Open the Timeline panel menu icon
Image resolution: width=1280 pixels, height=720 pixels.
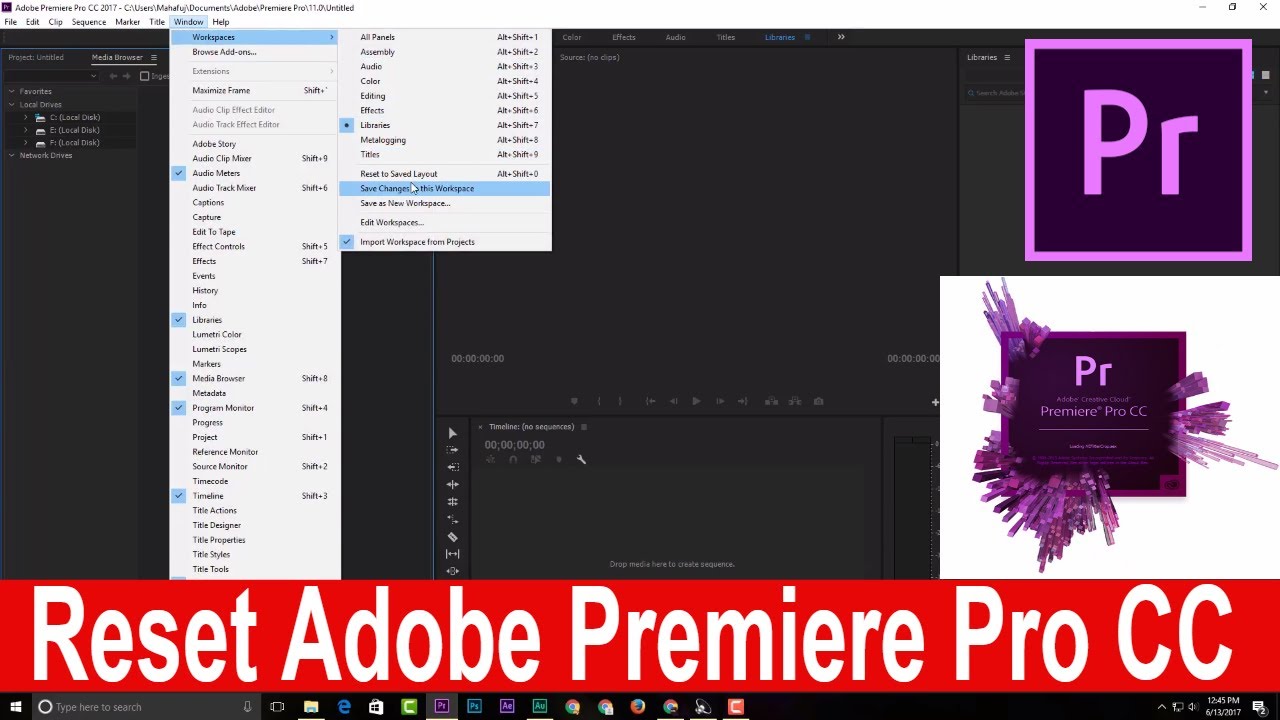pyautogui.click(x=584, y=427)
